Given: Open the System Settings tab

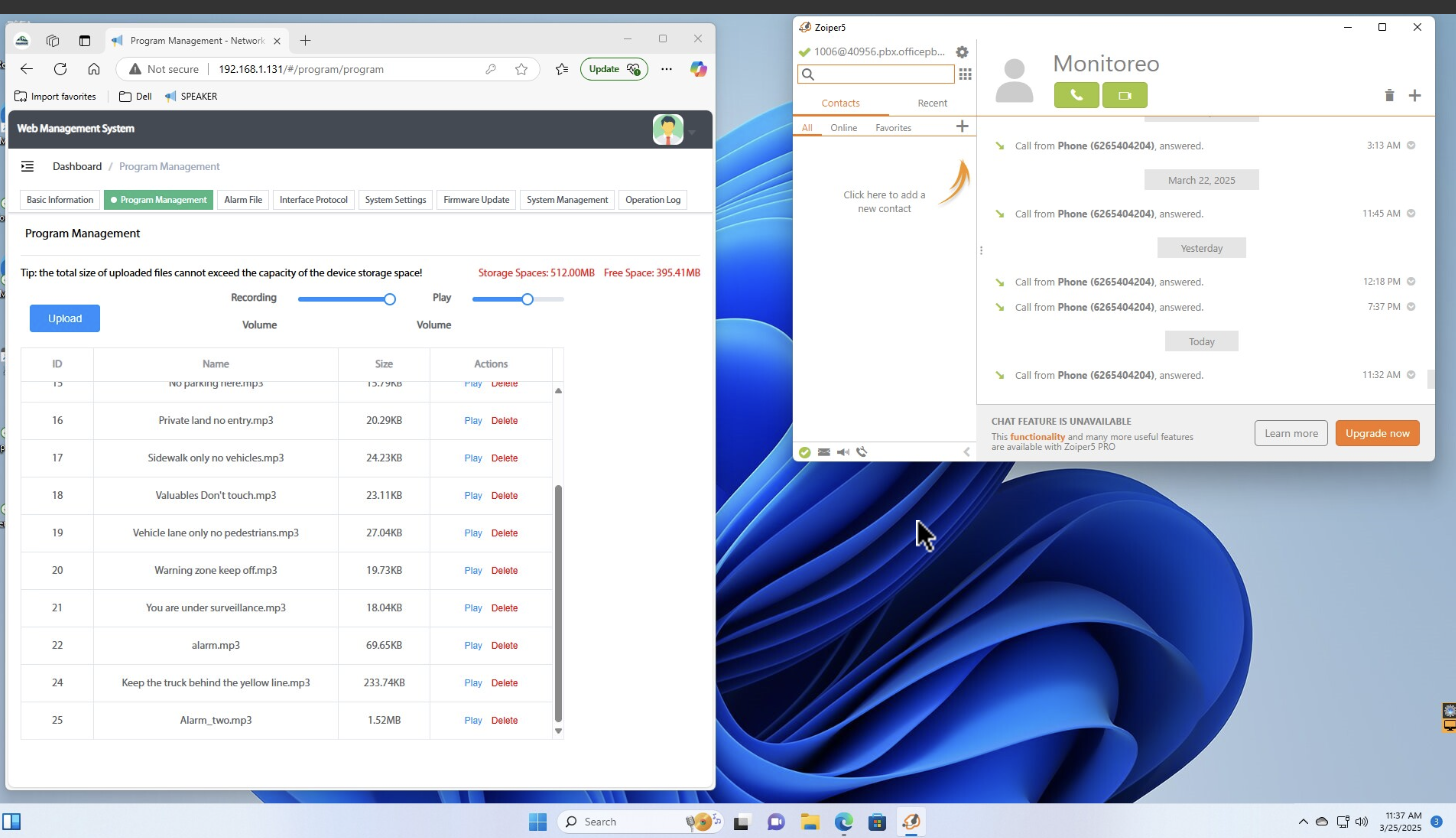Looking at the screenshot, I should coord(395,200).
